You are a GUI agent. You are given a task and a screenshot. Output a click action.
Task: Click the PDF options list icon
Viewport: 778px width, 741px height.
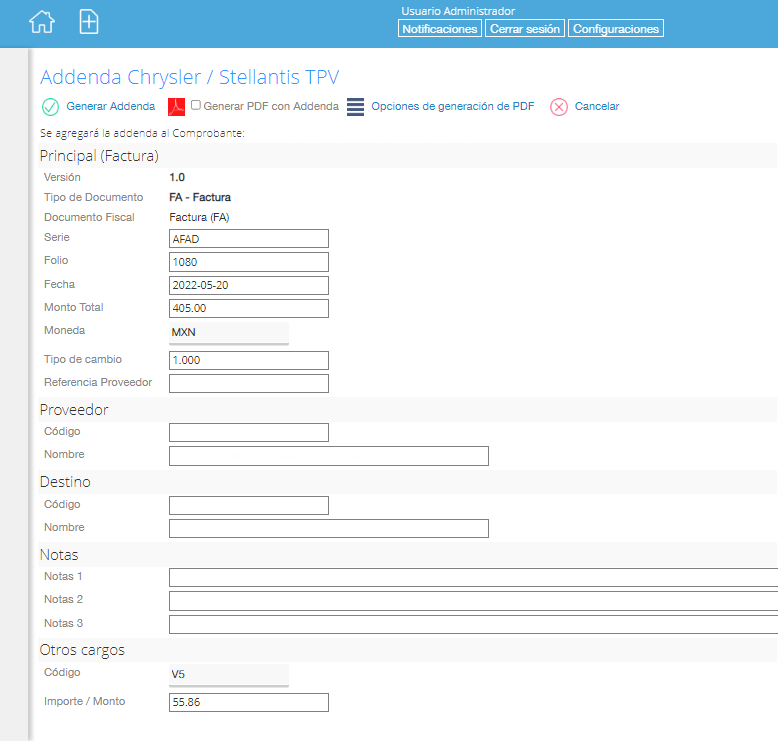coord(355,107)
